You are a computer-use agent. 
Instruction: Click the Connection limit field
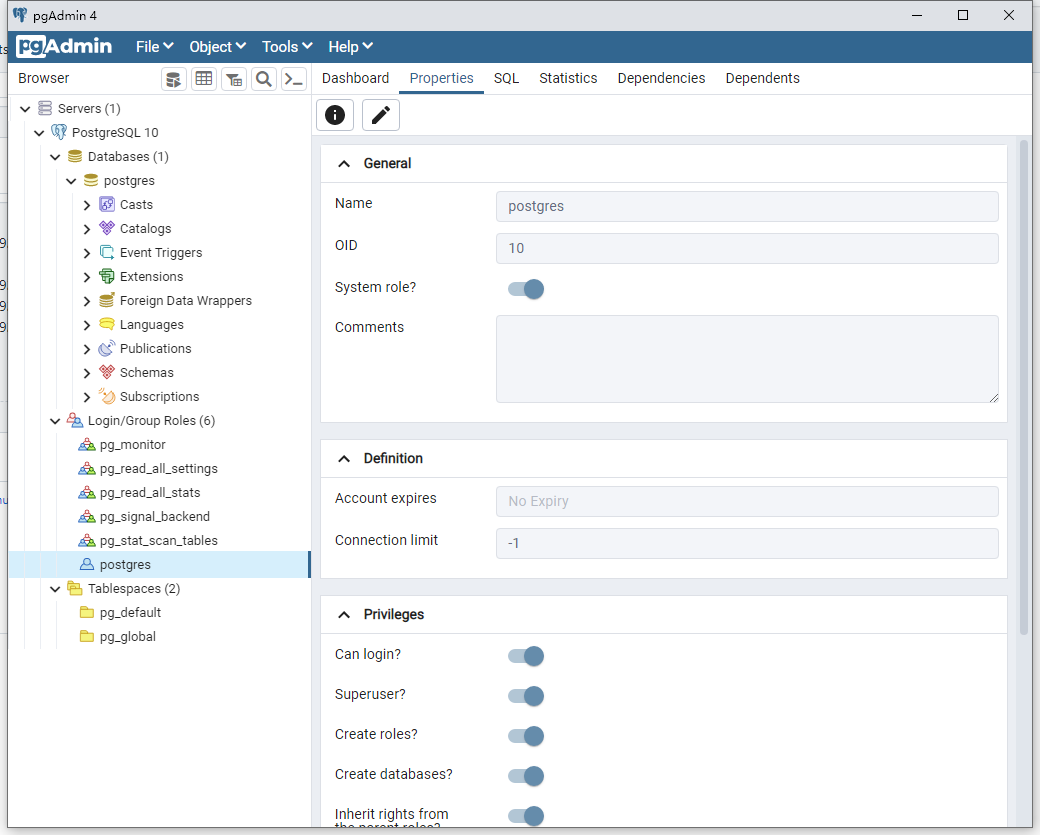tap(747, 543)
